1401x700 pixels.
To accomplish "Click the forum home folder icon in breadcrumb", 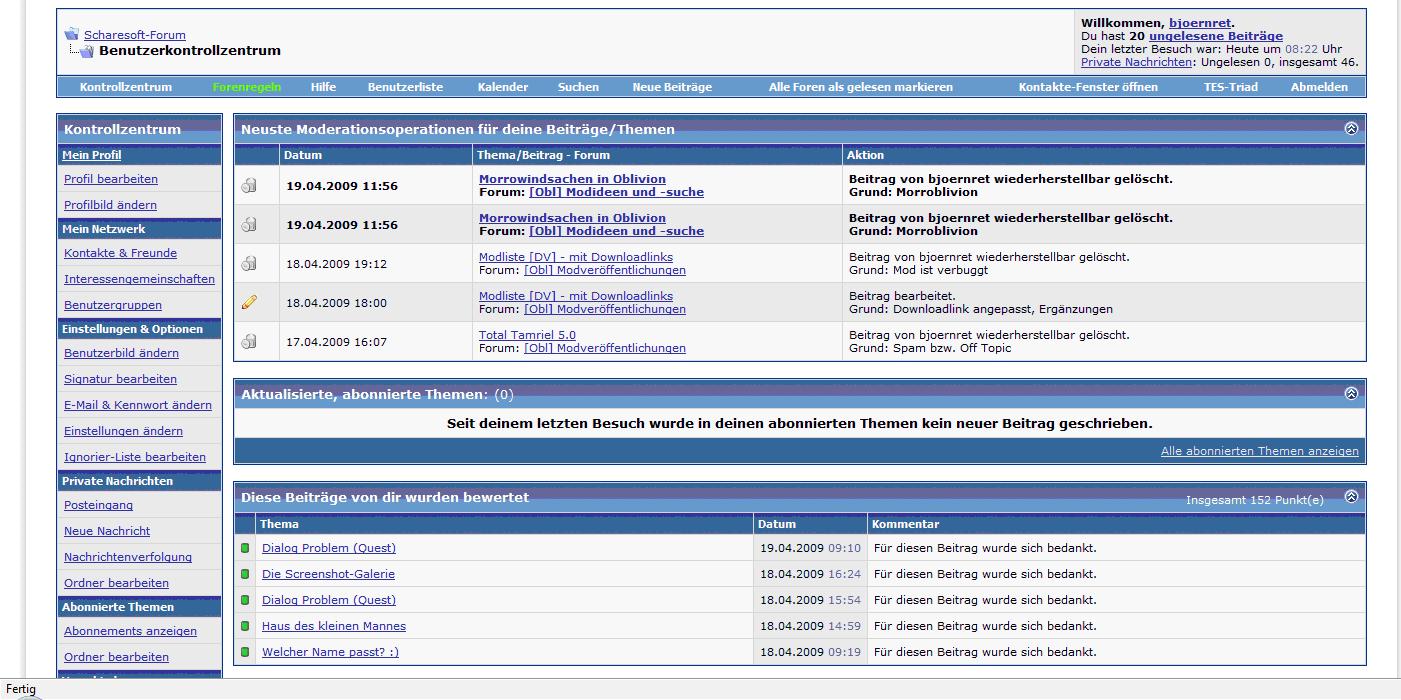I will click(71, 34).
